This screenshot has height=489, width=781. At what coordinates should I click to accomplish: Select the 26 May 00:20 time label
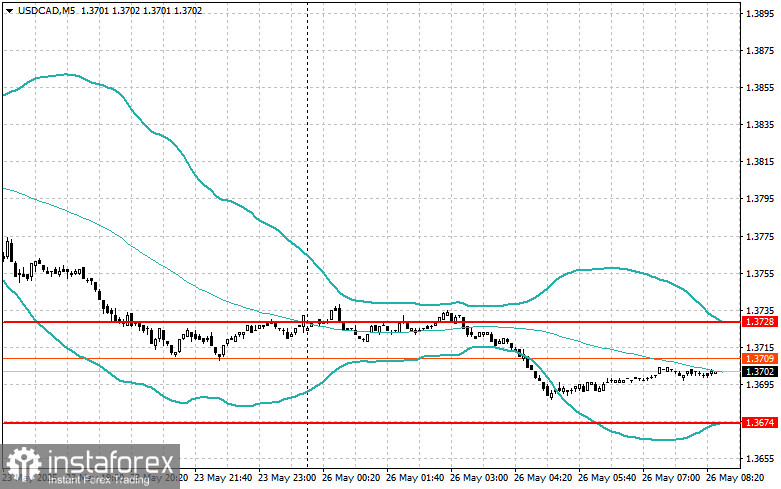(x=351, y=478)
